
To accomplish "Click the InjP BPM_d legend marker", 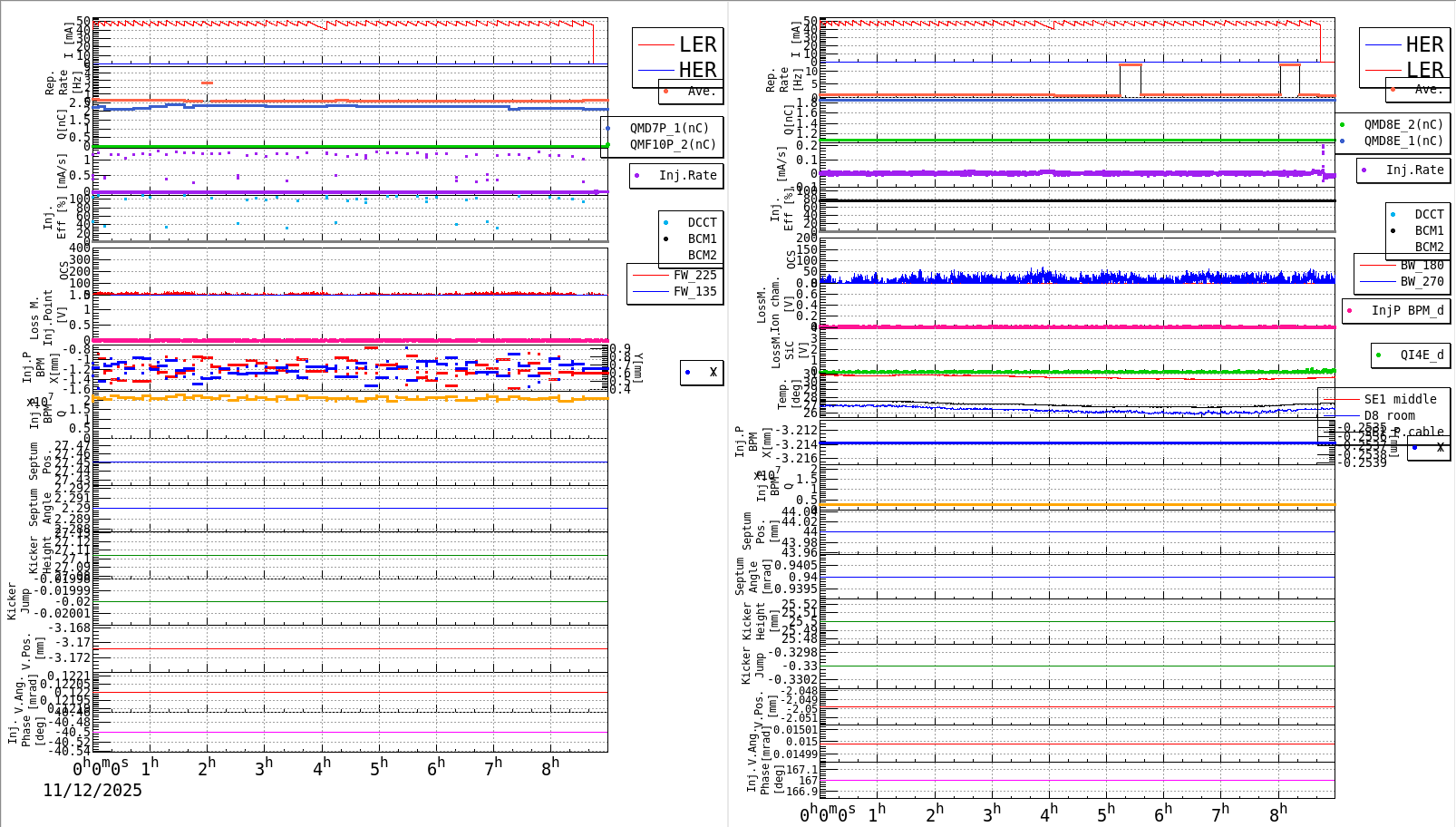I will [1349, 310].
